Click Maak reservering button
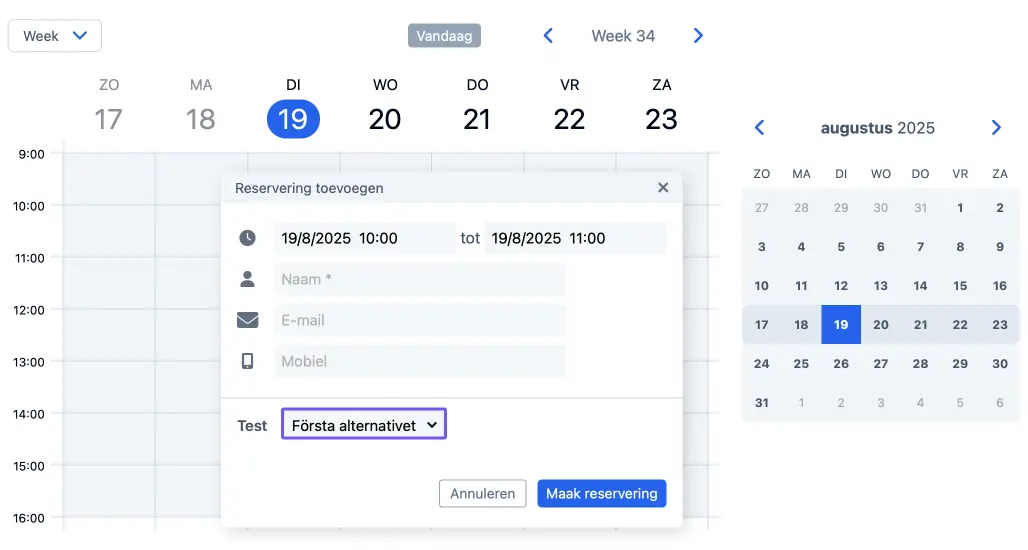Screen dimensions: 1028x550 (602, 494)
